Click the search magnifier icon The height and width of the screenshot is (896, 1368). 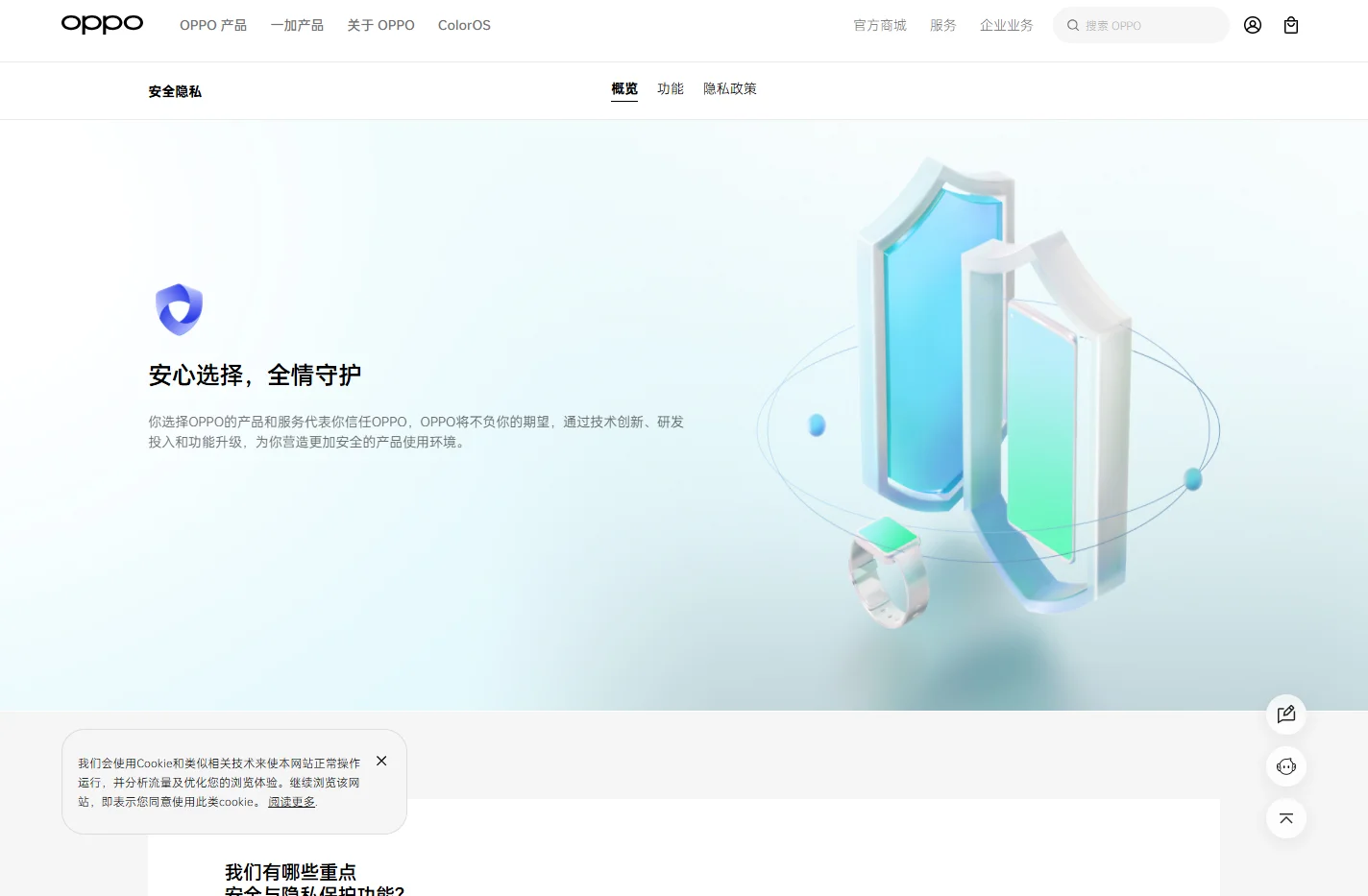click(x=1073, y=26)
